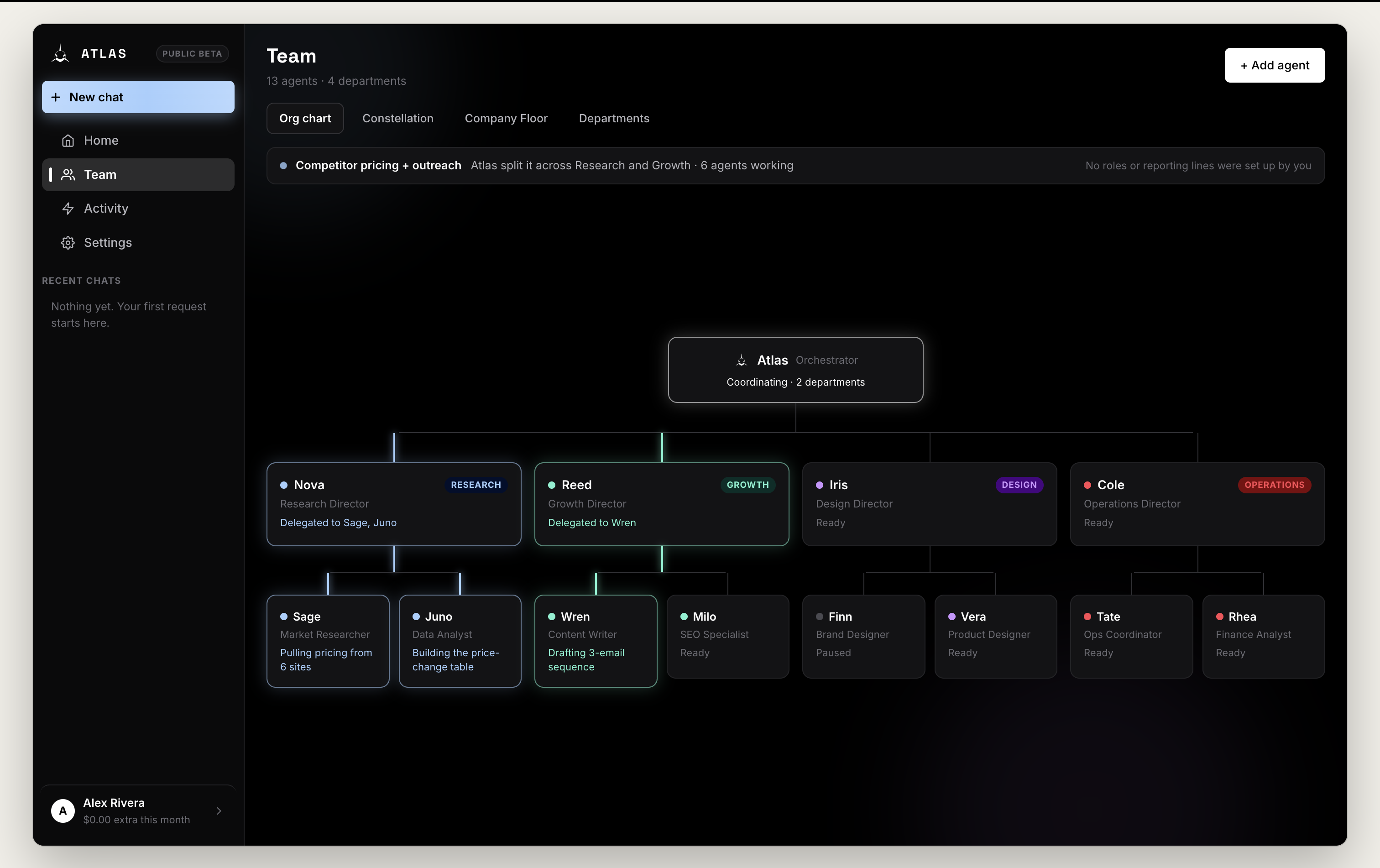
Task: Open Nova Research Director card
Action: coord(394,504)
